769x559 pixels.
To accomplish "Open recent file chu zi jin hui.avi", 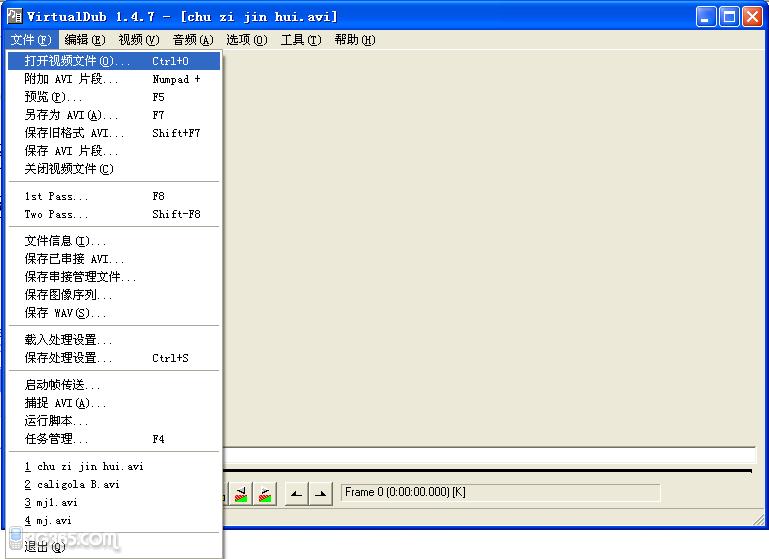I will pos(114,466).
